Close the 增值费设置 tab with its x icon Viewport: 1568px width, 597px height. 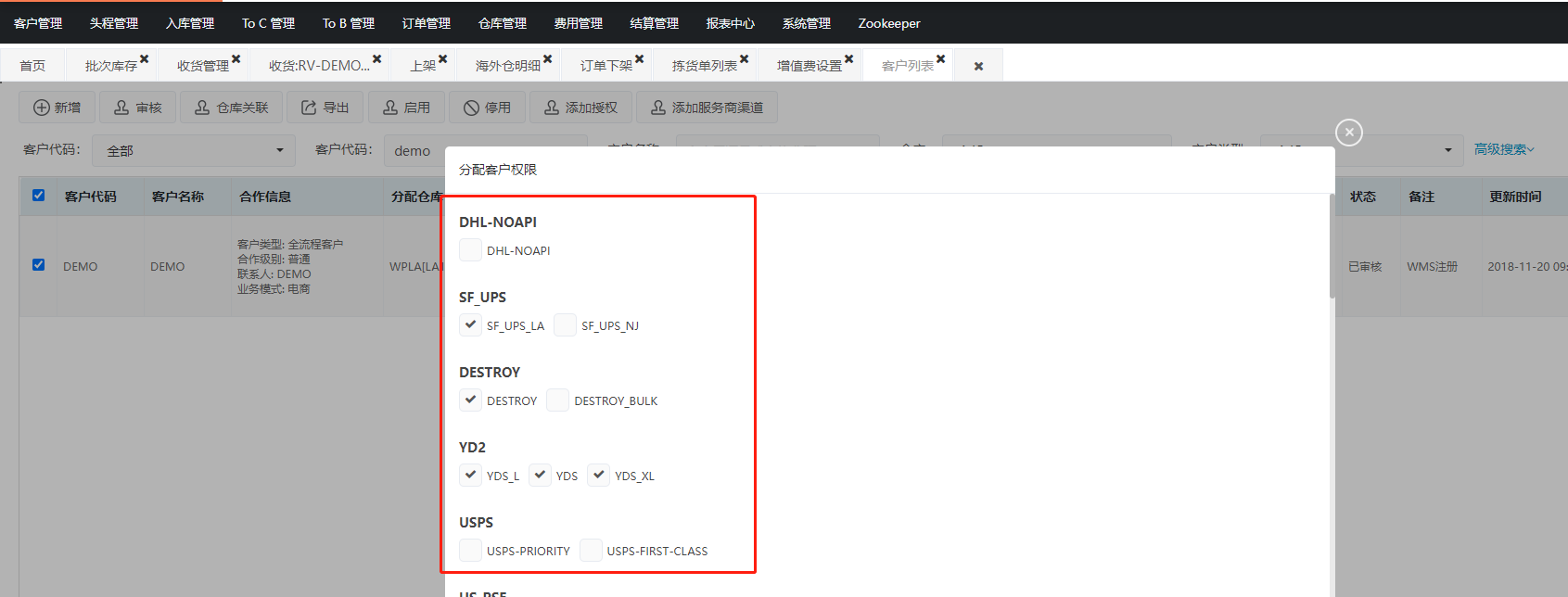pos(848,58)
